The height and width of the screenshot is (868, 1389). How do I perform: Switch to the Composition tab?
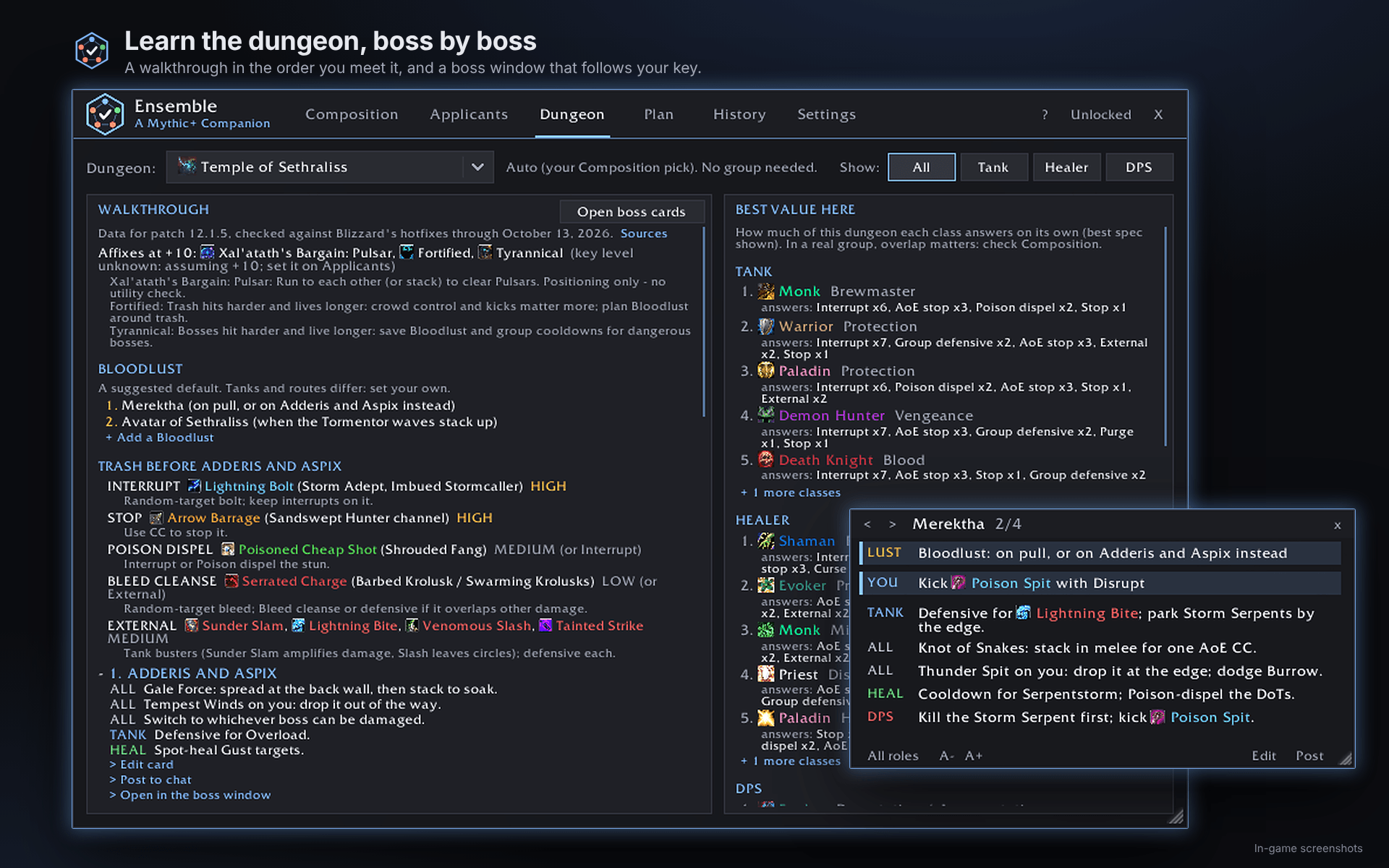(x=352, y=114)
